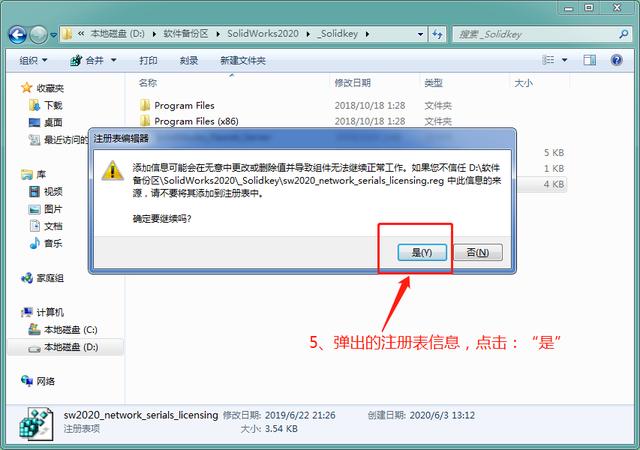Viewport: 640px width, 450px height.
Task: Click the 网络 icon in sidebar
Action: coord(27,381)
